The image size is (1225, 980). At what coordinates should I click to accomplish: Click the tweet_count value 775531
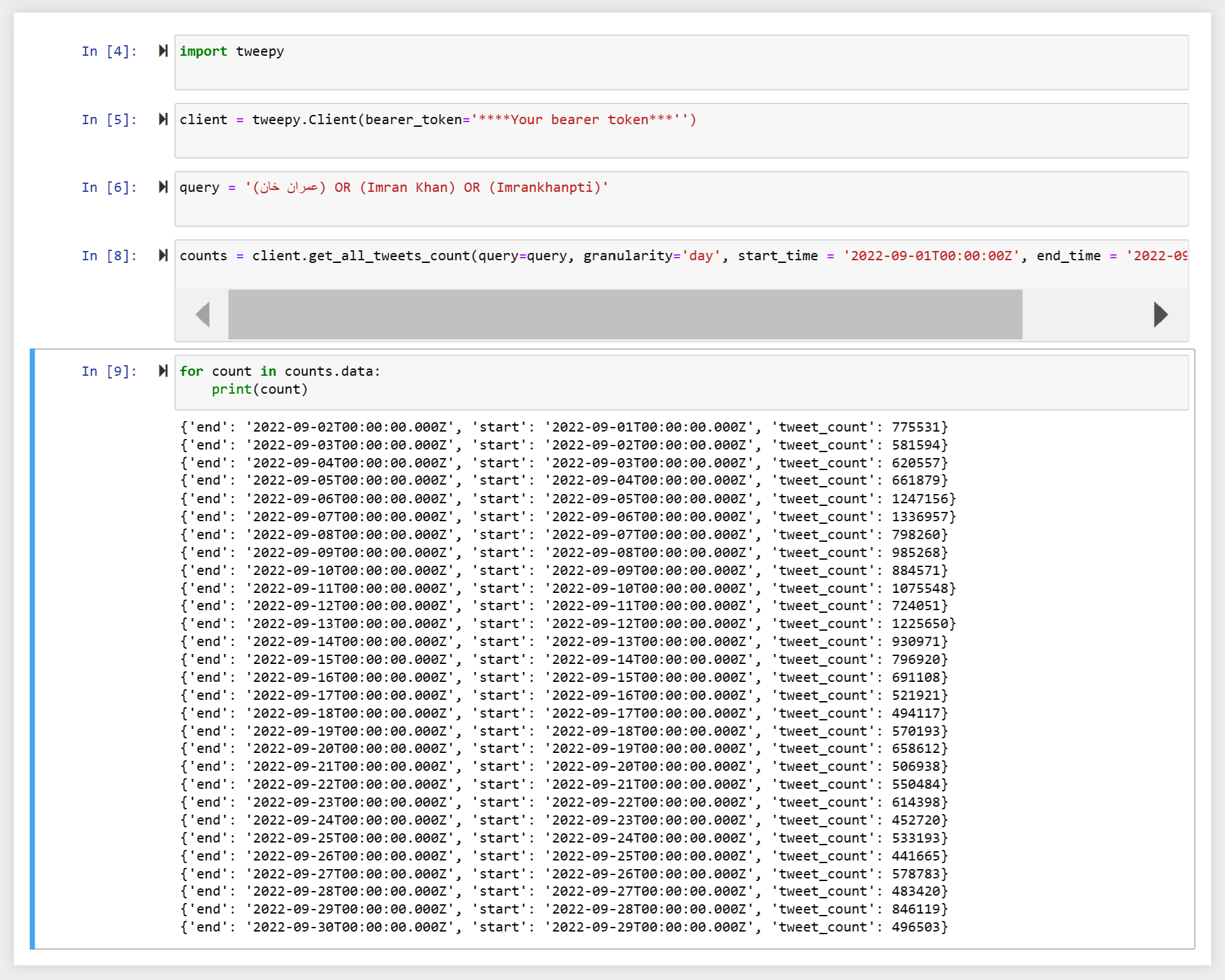(916, 427)
